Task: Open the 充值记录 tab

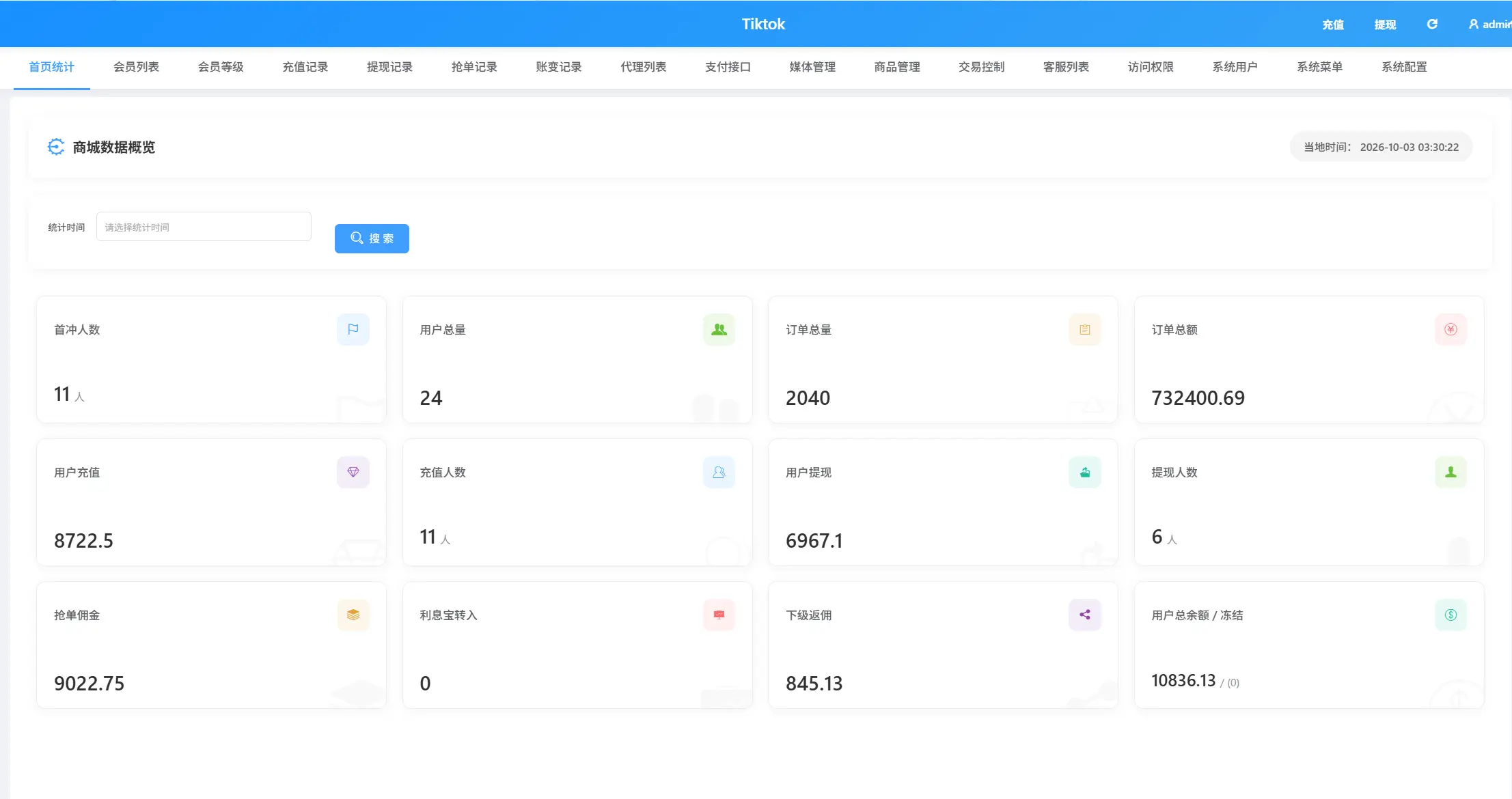Action: [x=305, y=67]
